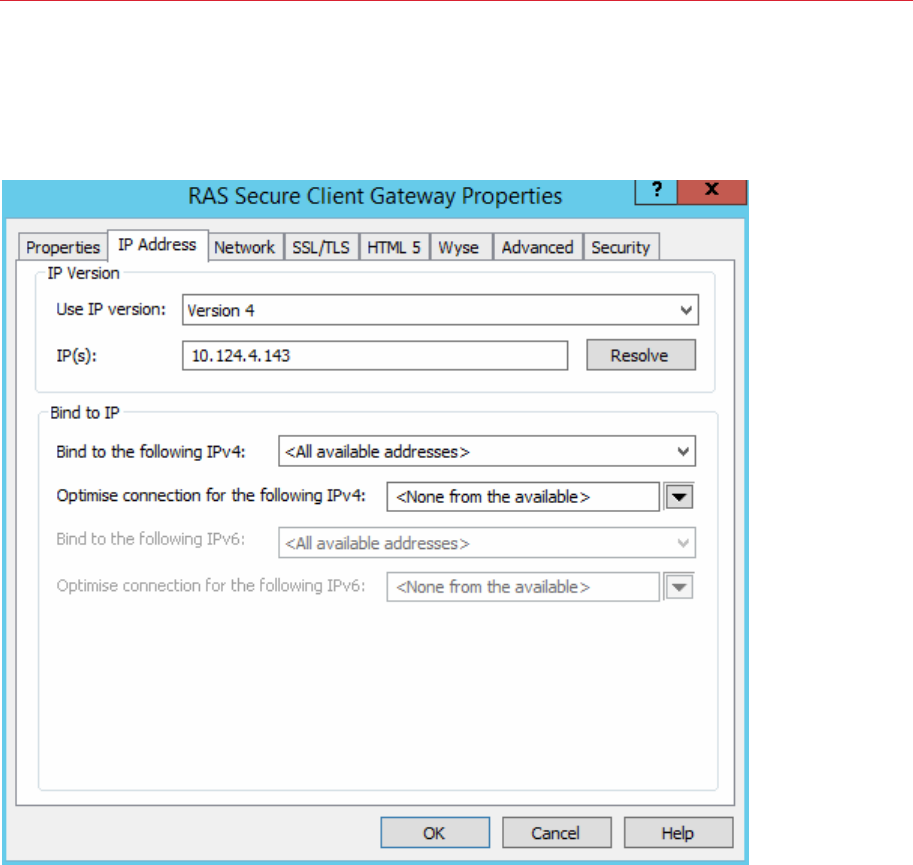Expand Optimise connection IPv6 dropdown arrow
The height and width of the screenshot is (865, 913).
679,587
